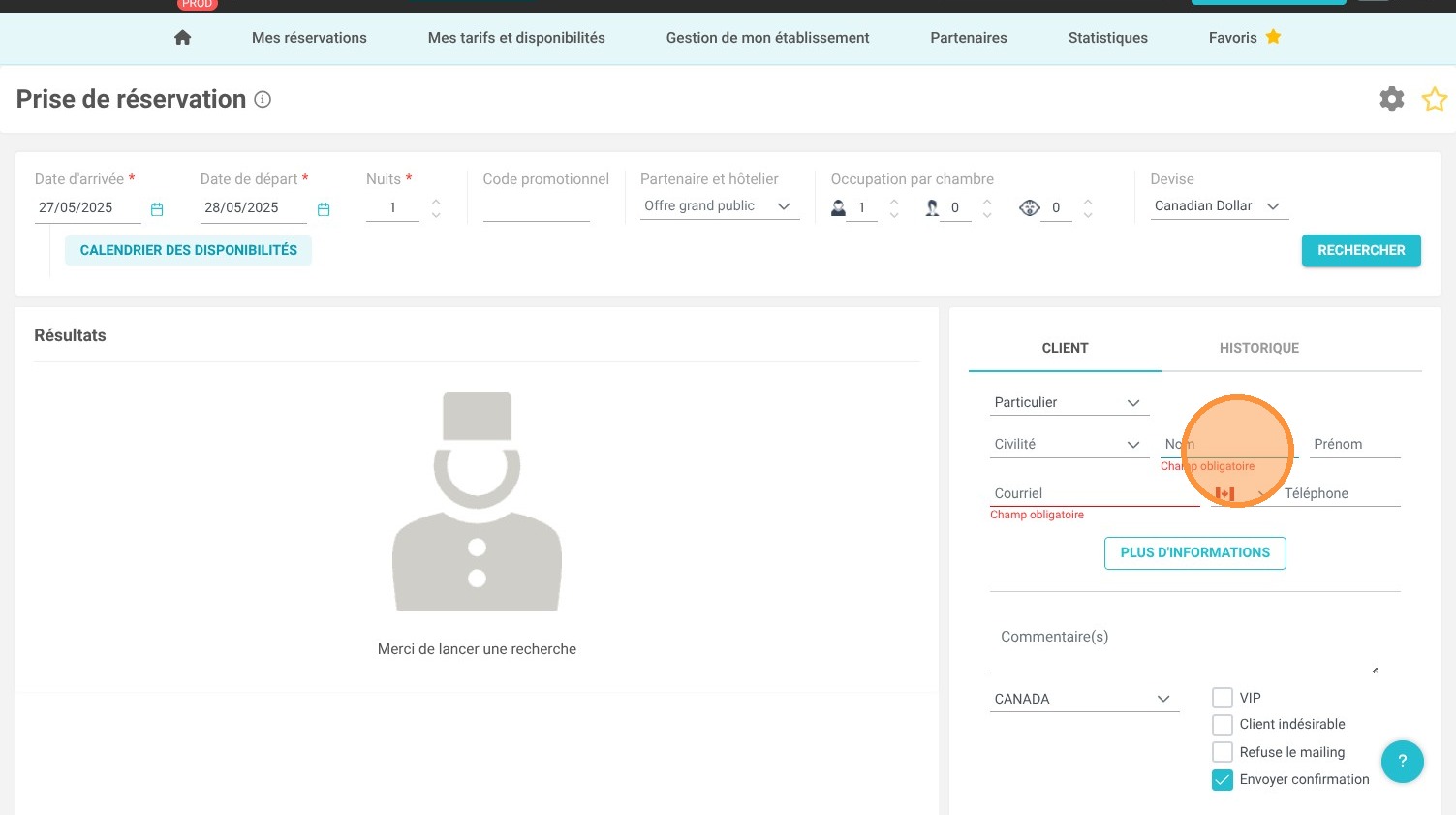1456x815 pixels.
Task: Increase the number of nights
Action: 436,202
